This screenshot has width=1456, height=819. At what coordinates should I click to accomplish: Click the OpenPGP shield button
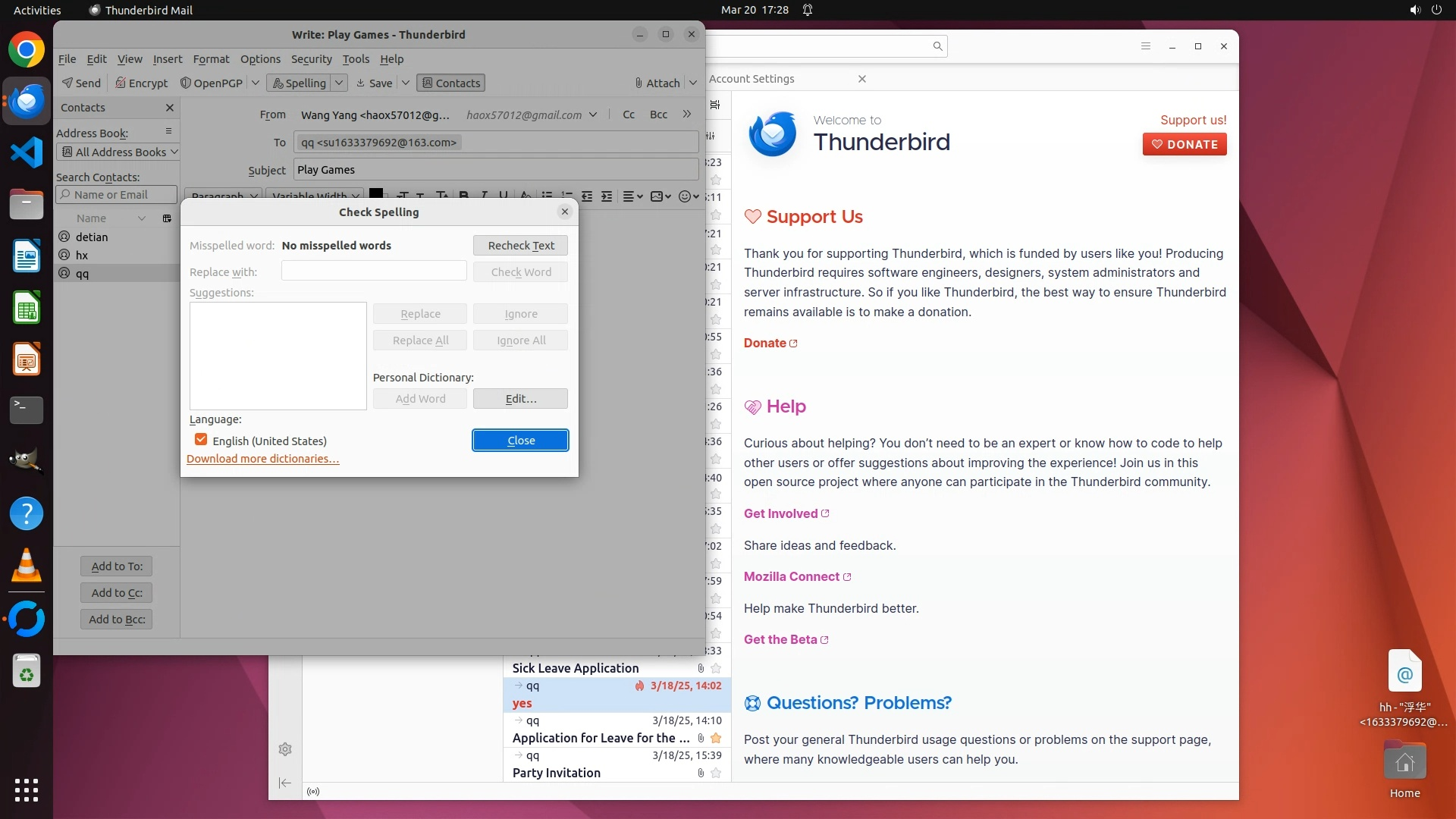click(x=212, y=83)
